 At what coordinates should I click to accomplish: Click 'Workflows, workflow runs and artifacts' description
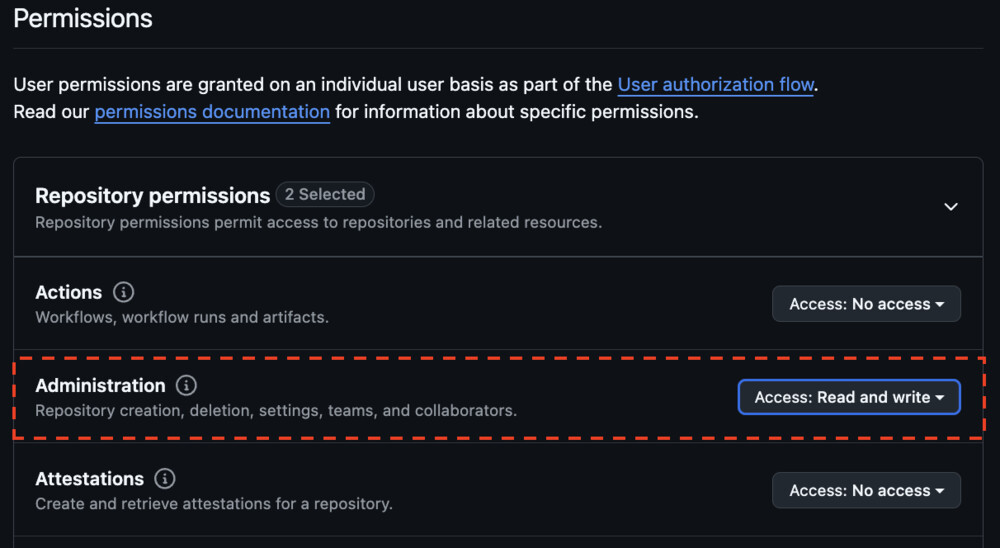182,317
